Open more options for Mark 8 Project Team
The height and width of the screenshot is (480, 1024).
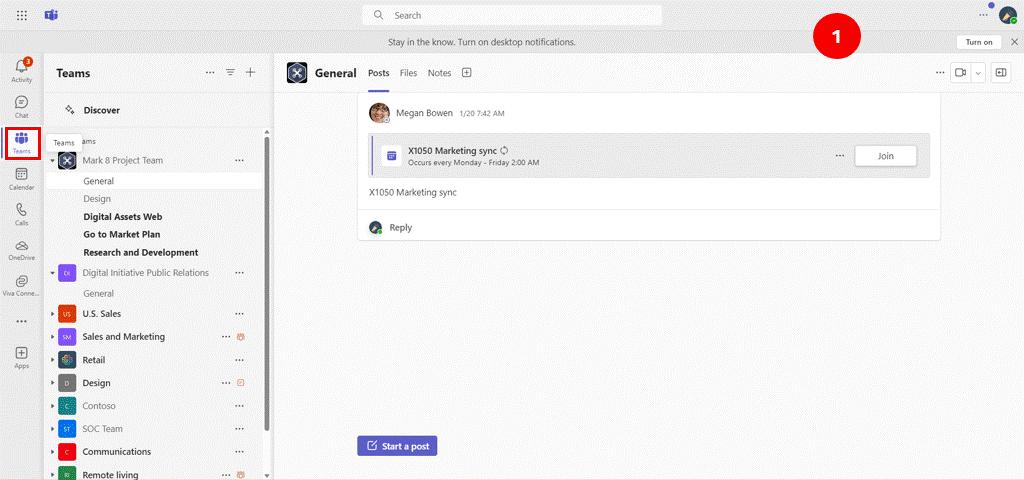[240, 160]
